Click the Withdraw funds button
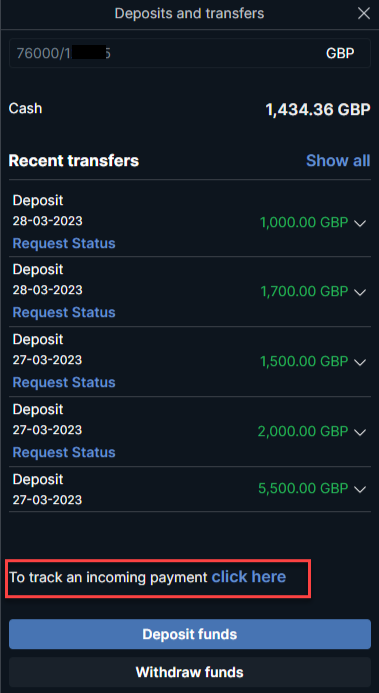This screenshot has height=693, width=379. point(190,672)
